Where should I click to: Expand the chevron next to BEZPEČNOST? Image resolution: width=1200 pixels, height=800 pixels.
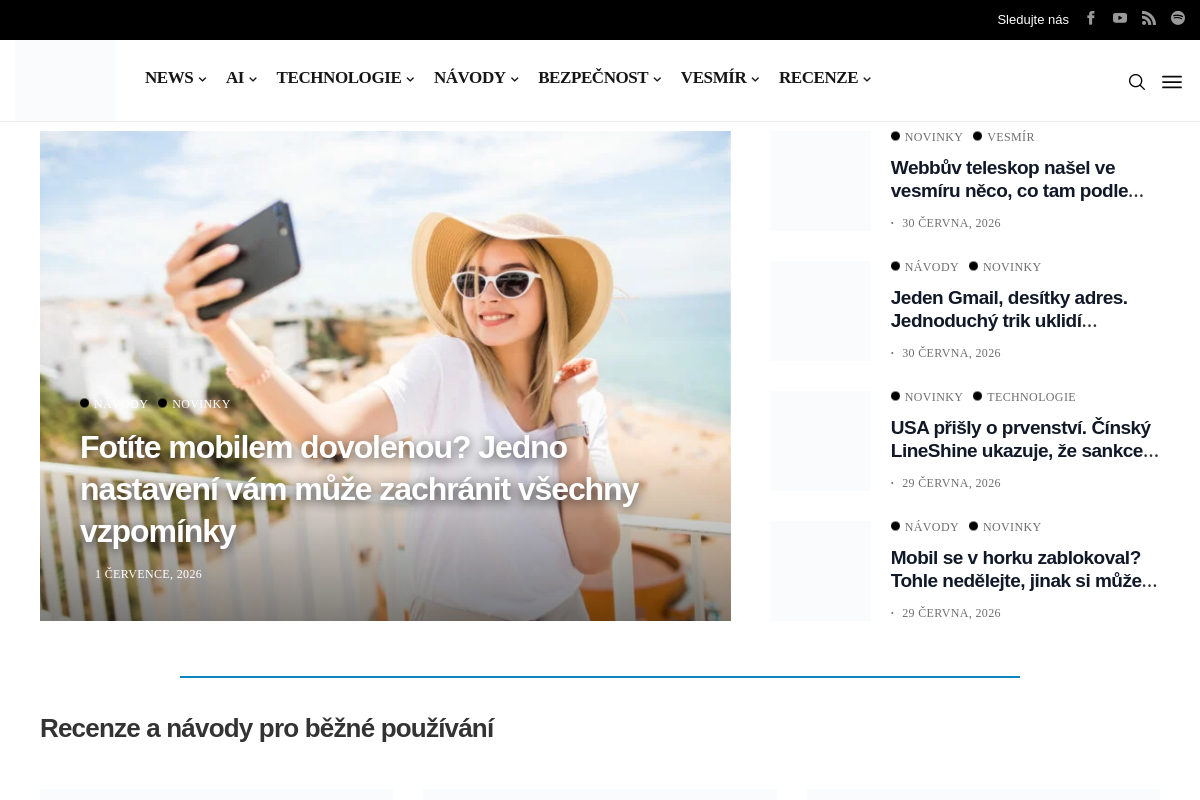point(657,79)
